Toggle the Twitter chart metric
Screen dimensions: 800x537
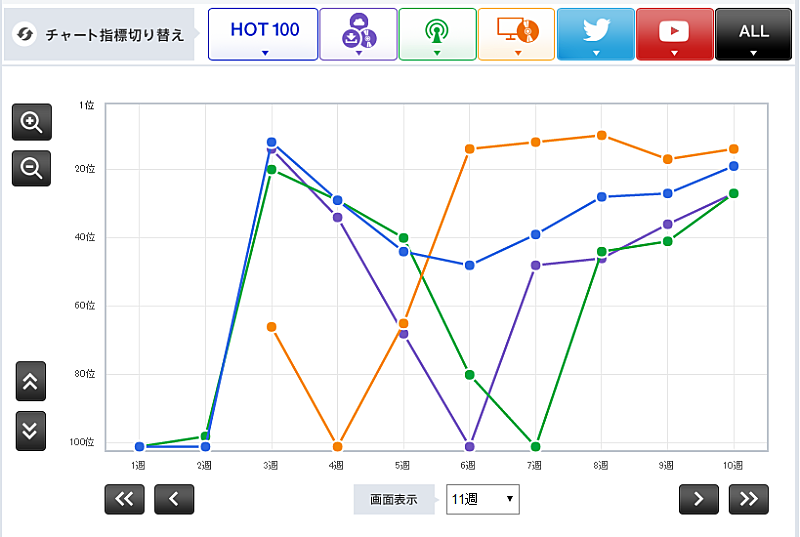595,34
